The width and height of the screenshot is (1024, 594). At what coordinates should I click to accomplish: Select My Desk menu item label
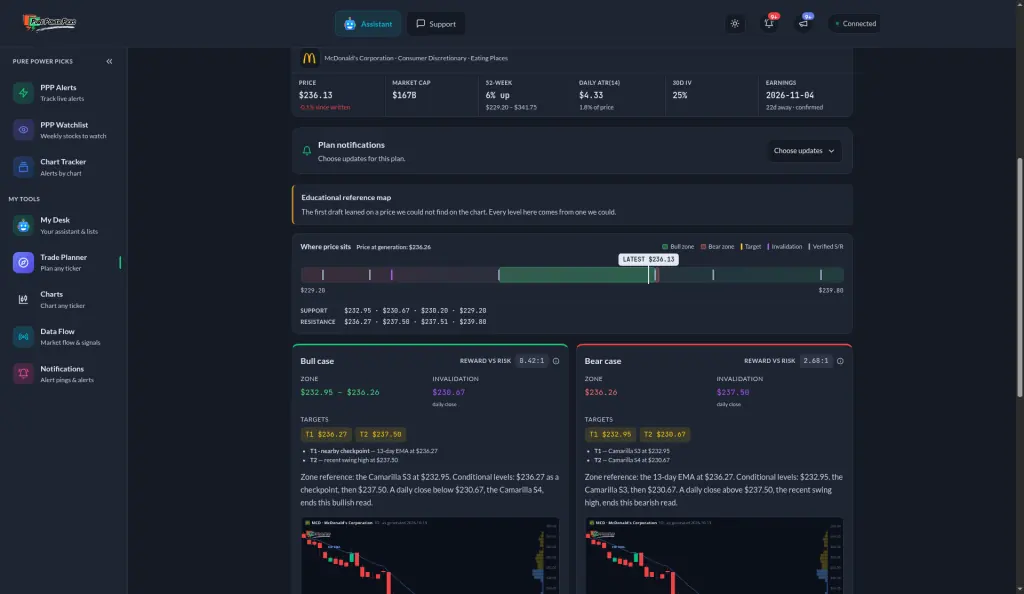tap(55, 220)
